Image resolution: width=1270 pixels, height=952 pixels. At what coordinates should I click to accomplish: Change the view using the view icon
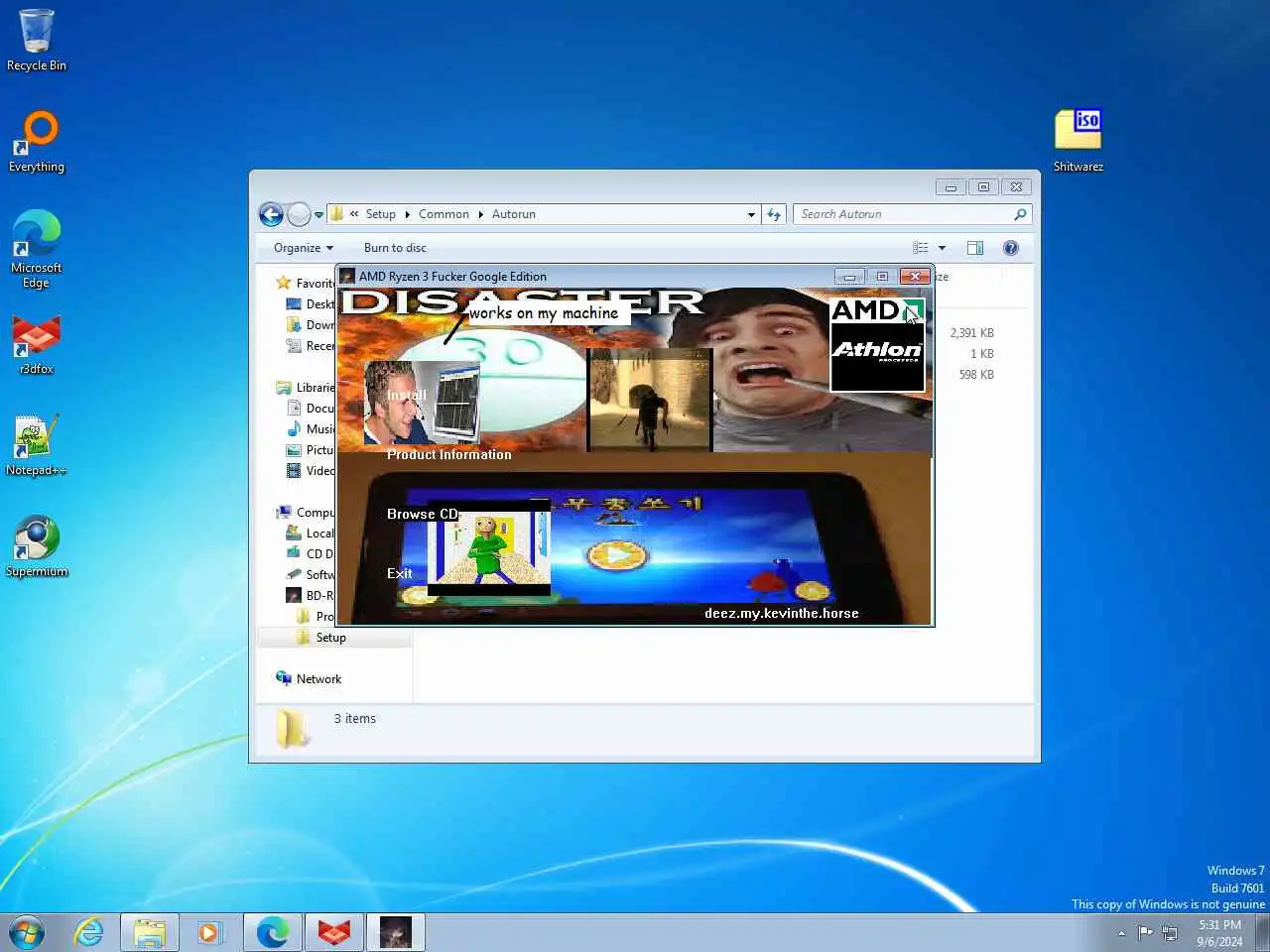pyautogui.click(x=921, y=248)
